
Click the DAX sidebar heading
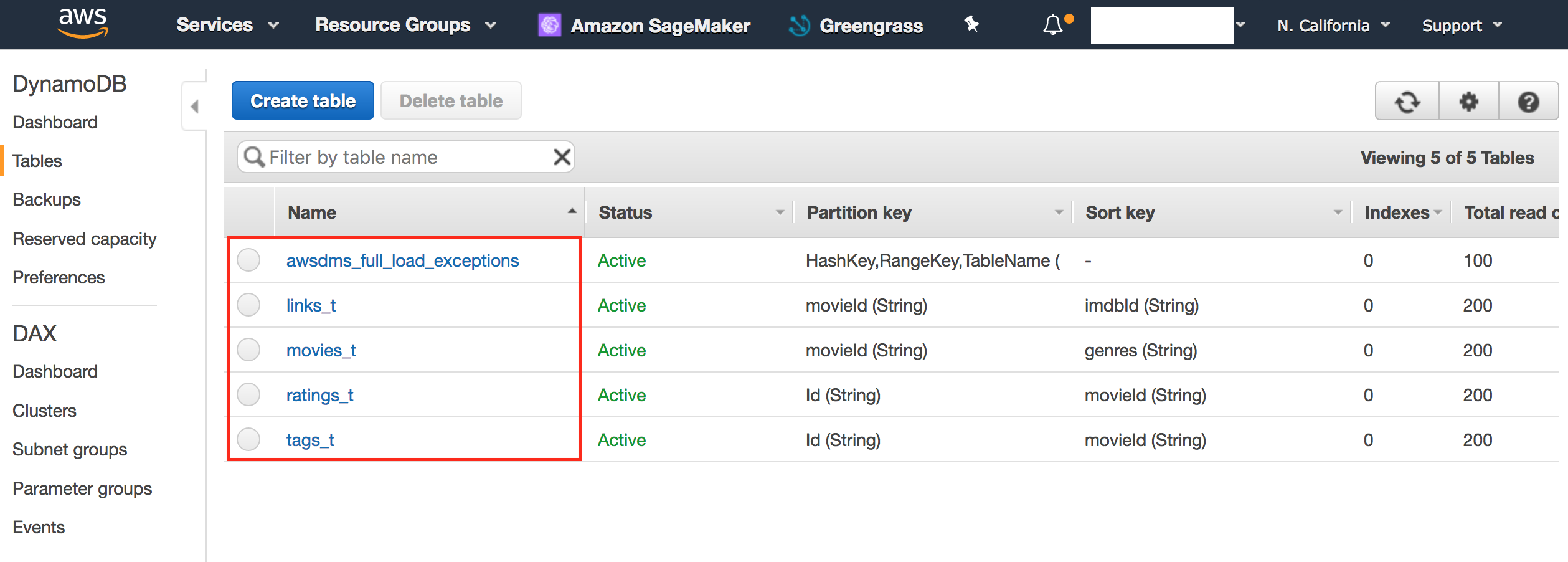[x=34, y=333]
